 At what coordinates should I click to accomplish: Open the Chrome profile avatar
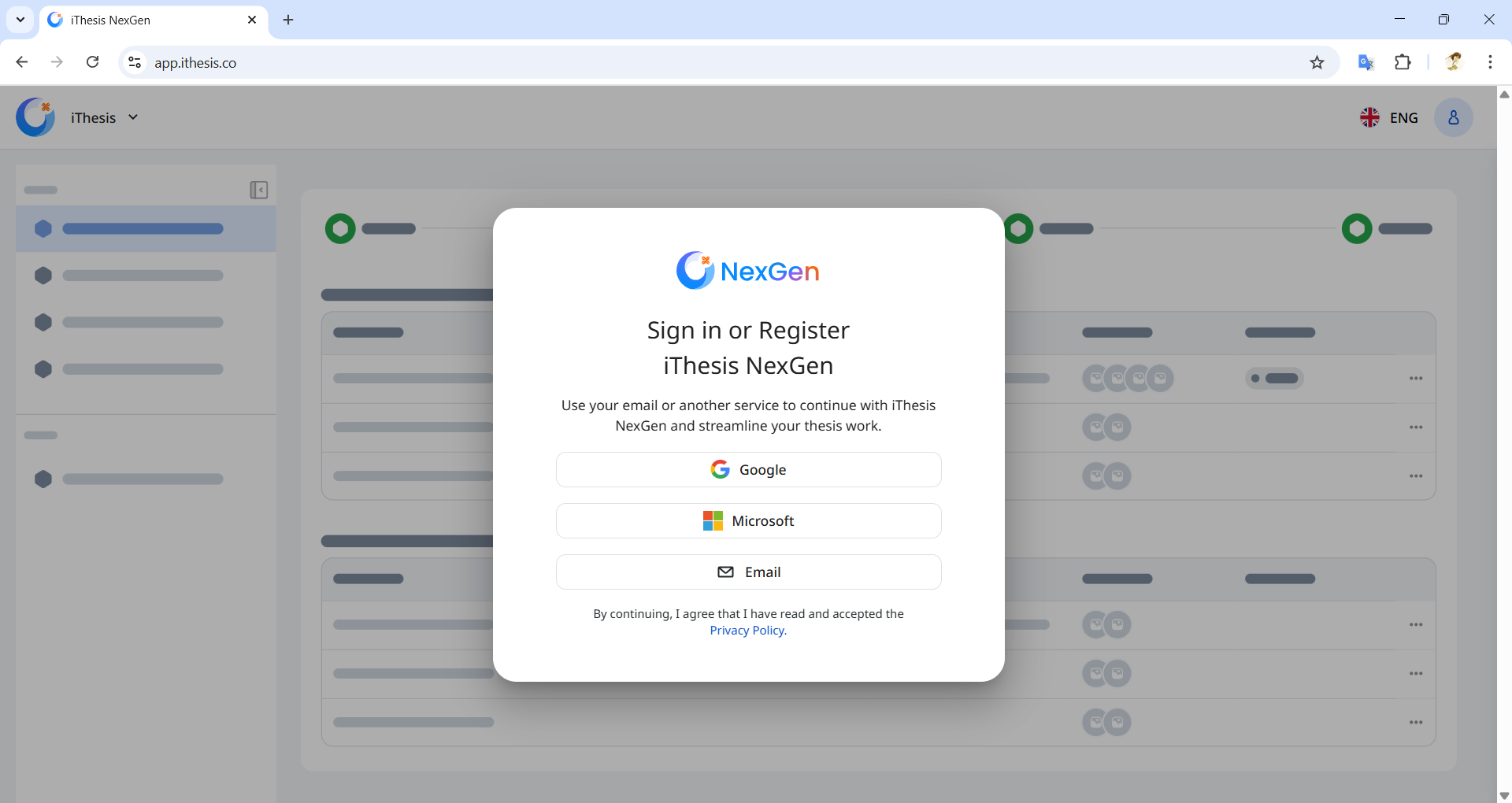1454,62
